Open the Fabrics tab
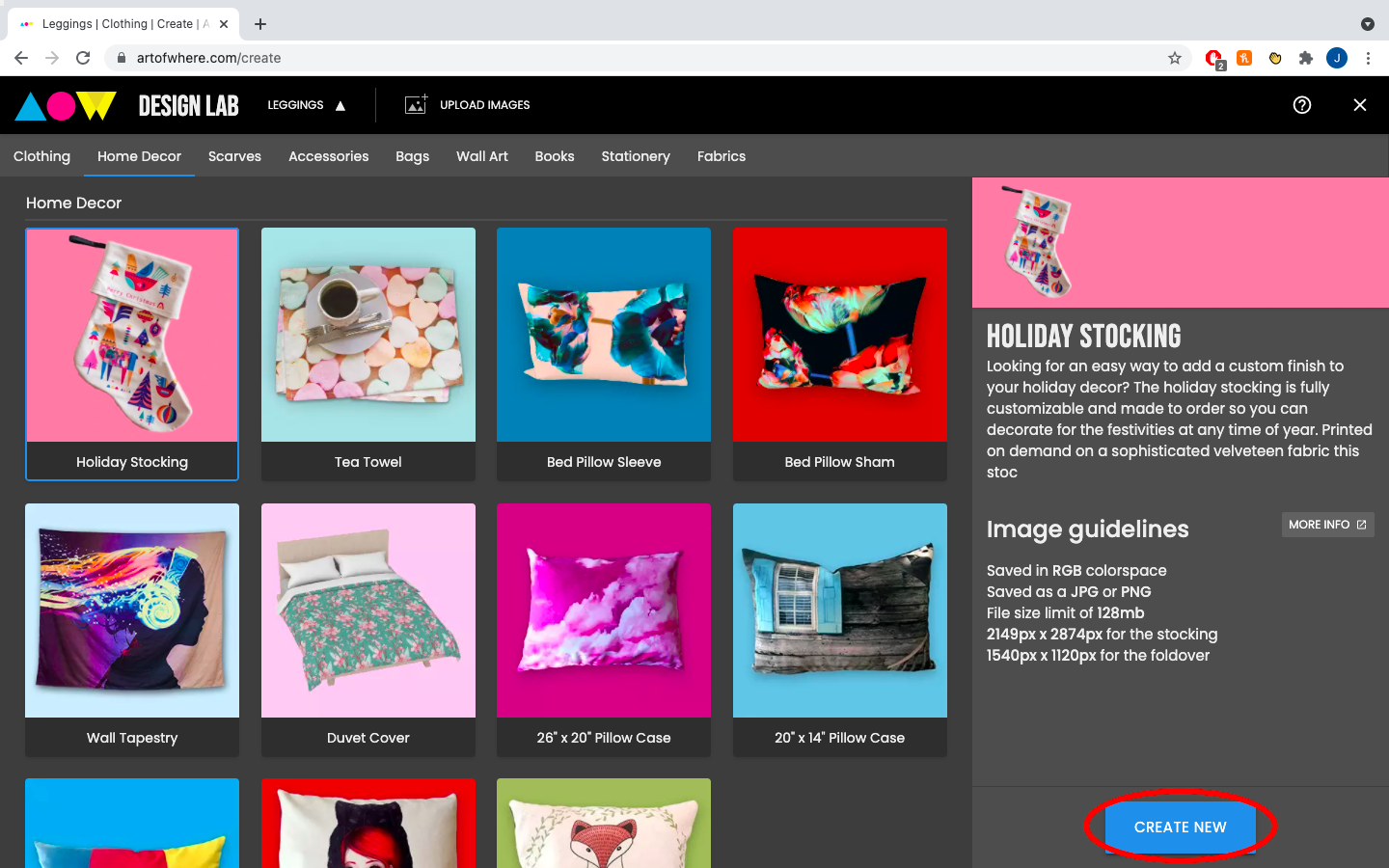 point(722,156)
